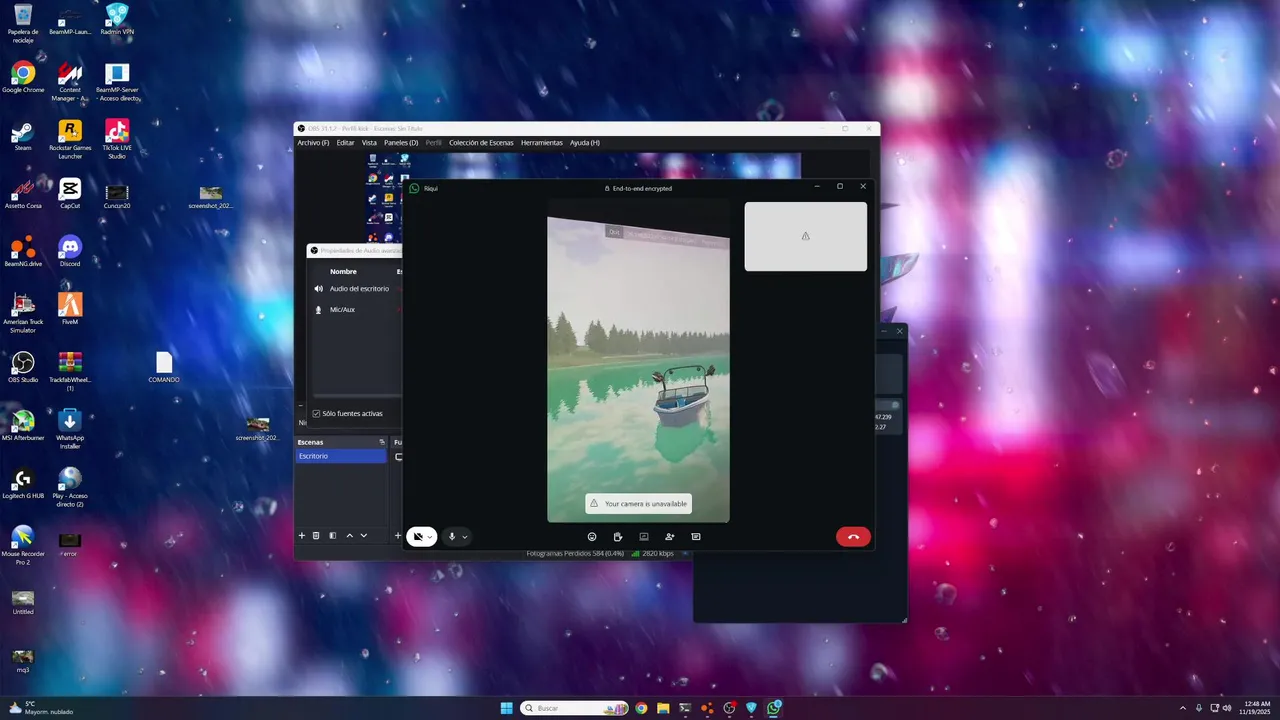Open the taskbar clock showing 12:48 AM

(x=1256, y=708)
